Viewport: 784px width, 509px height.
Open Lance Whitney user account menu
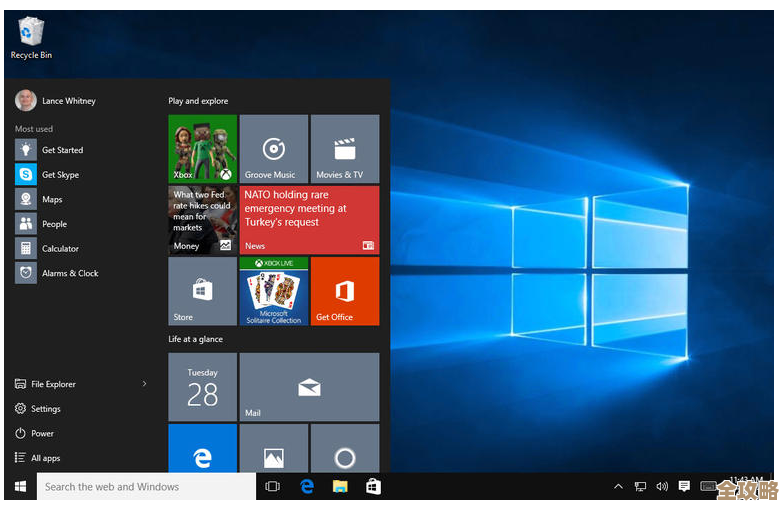click(x=56, y=100)
